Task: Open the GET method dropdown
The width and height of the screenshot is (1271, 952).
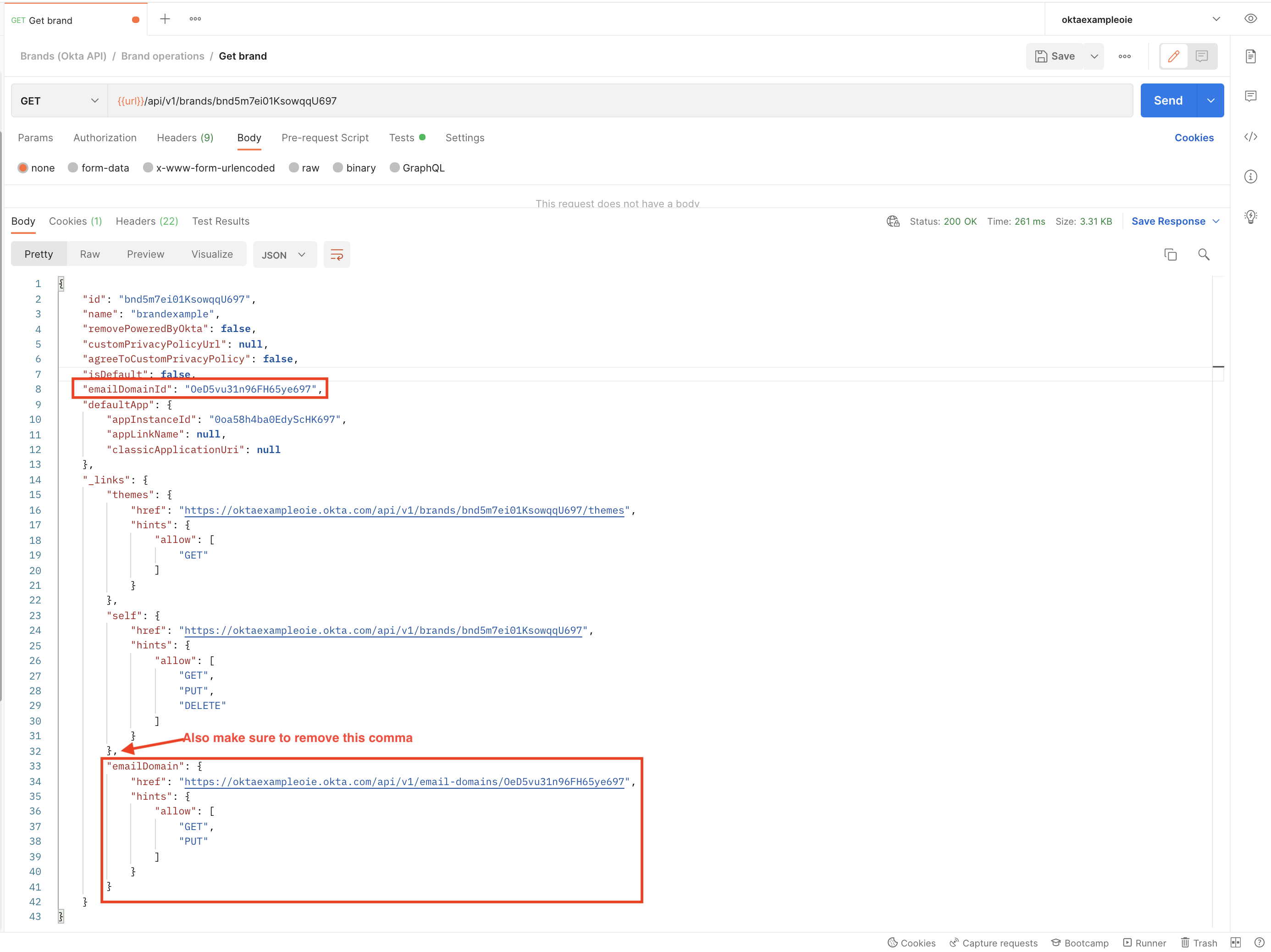Action: pyautogui.click(x=59, y=101)
